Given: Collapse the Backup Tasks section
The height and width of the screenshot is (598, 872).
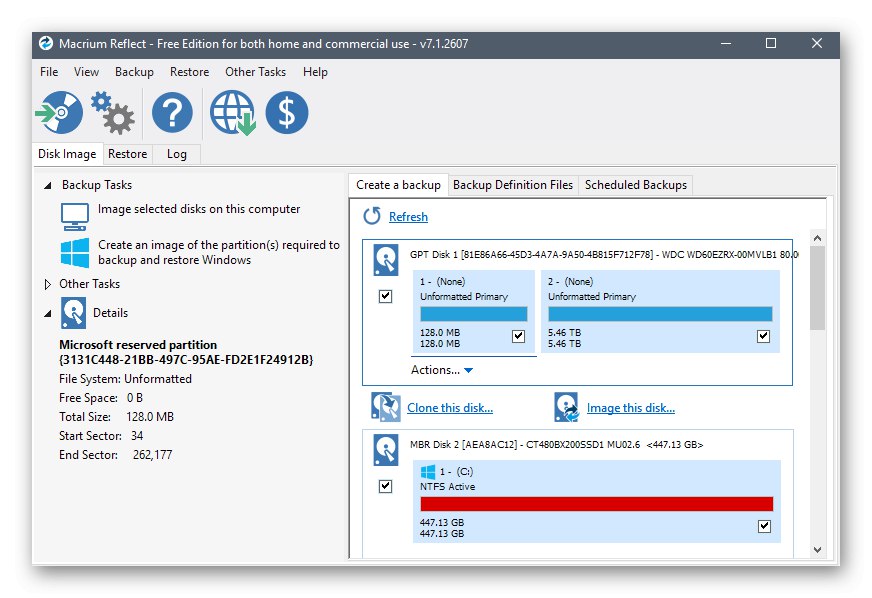Looking at the screenshot, I should click(x=48, y=185).
